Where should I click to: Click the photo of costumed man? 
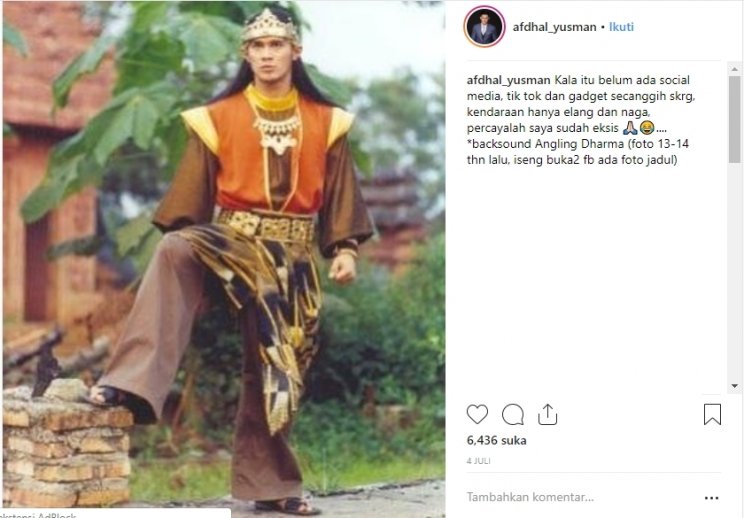(223, 259)
